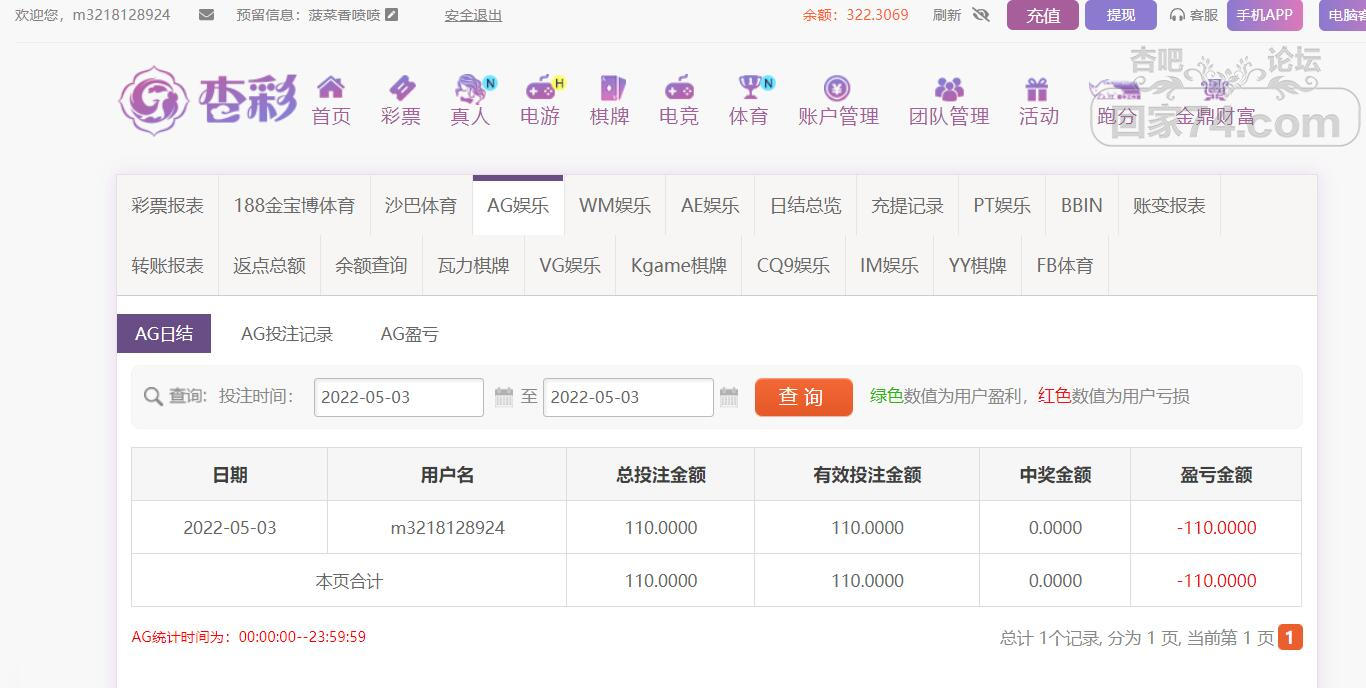Switch to the 返点总额 tab

click(x=269, y=265)
